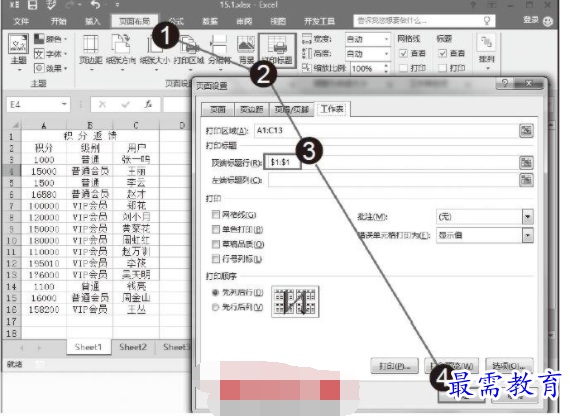Click the cancel X in the formula bar

tap(103, 105)
